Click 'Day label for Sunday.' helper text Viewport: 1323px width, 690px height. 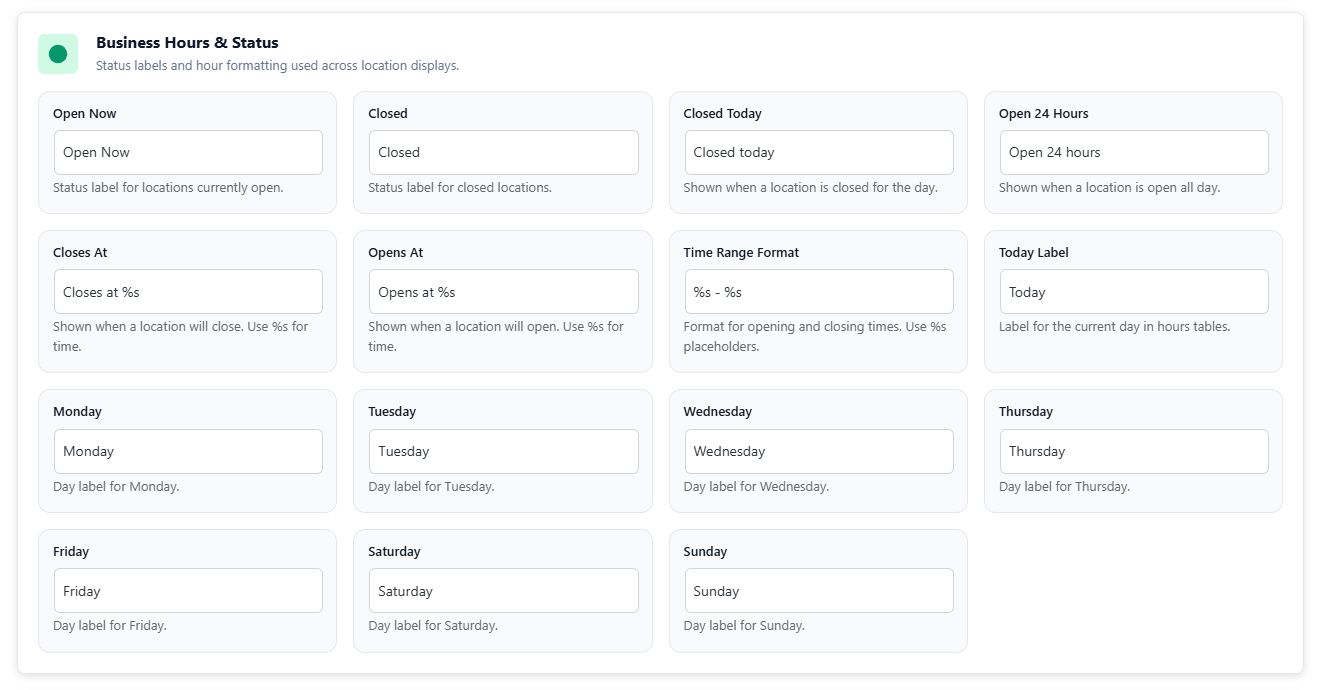744,626
